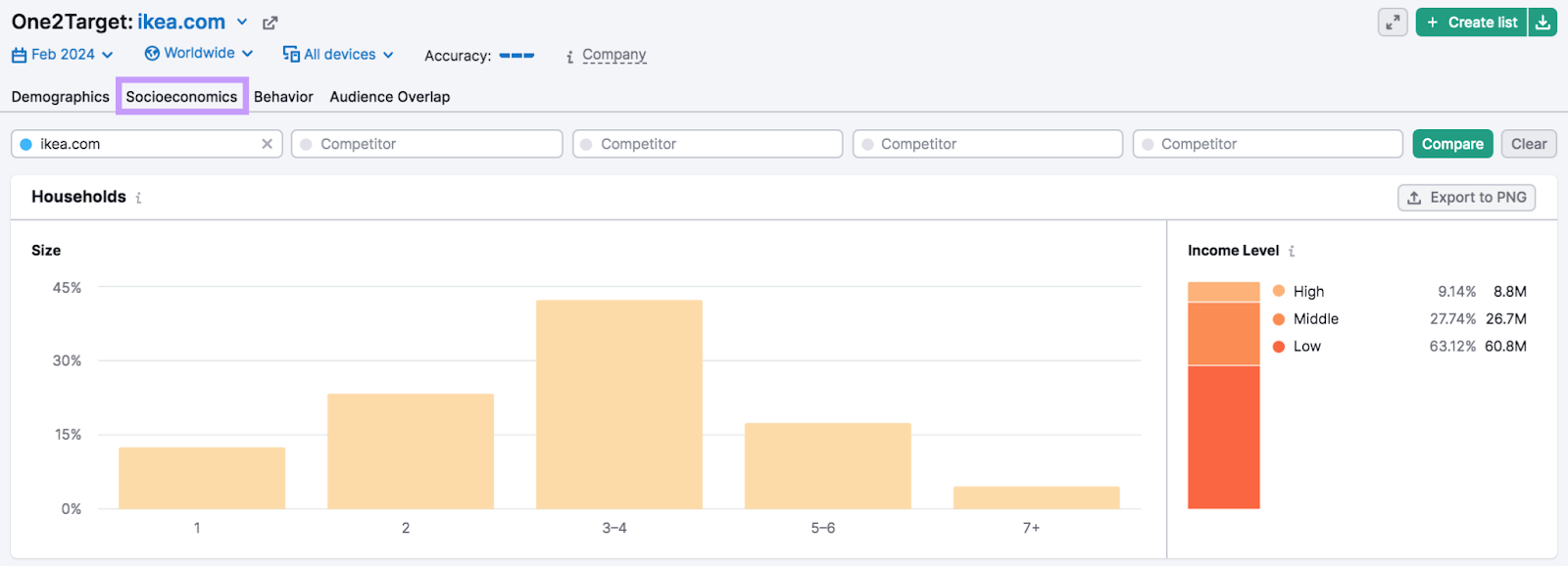Open the All devices dropdown
This screenshot has width=1568, height=566.
(x=338, y=54)
